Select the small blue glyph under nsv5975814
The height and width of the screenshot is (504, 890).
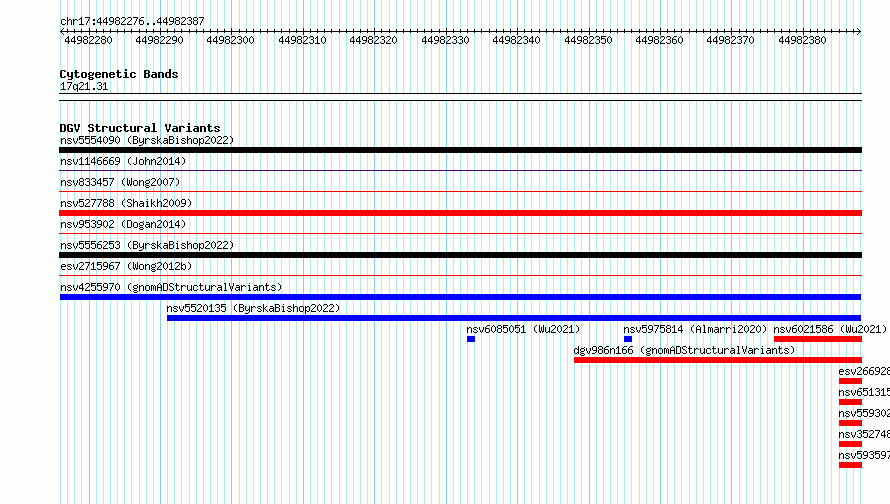click(628, 339)
